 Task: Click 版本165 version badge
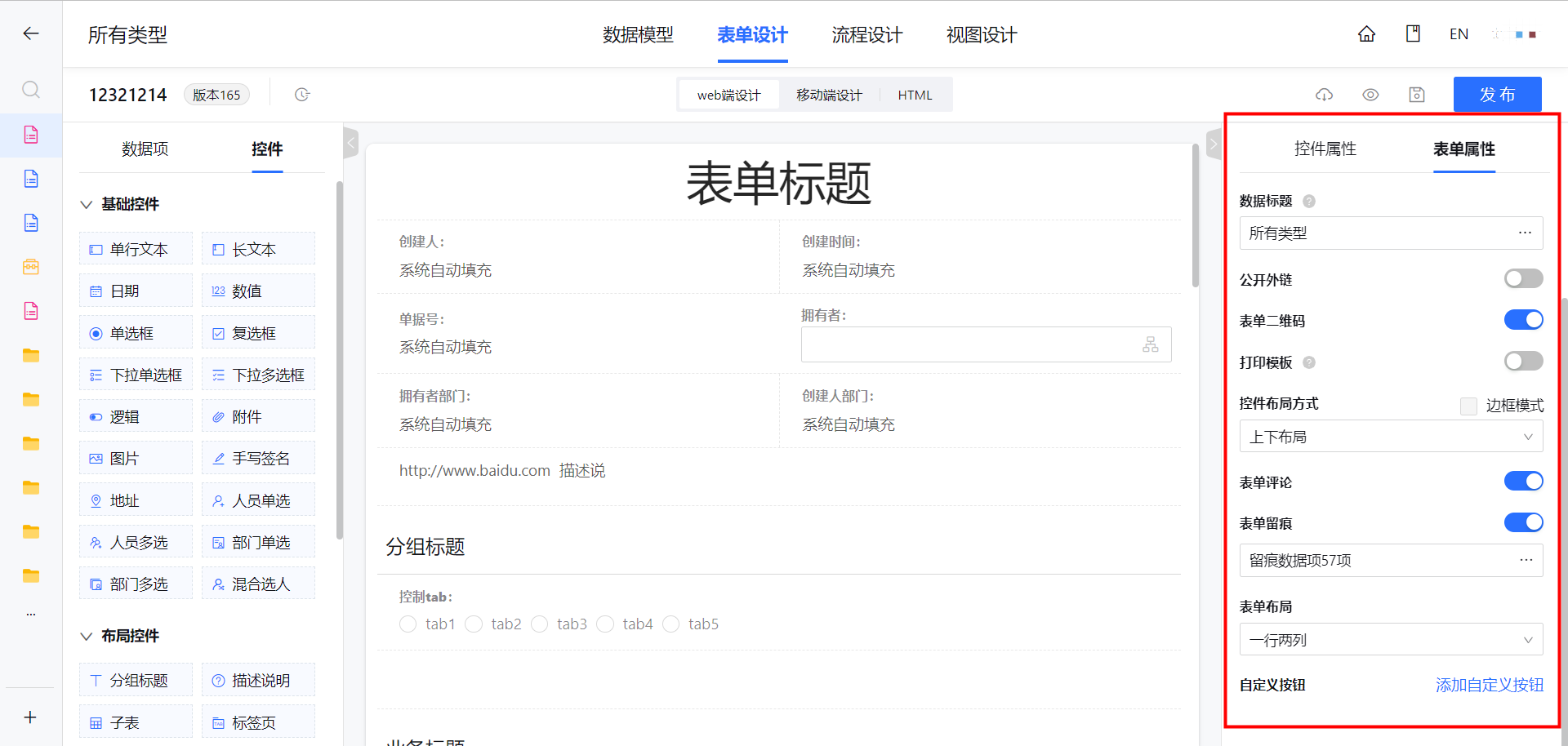pos(216,95)
